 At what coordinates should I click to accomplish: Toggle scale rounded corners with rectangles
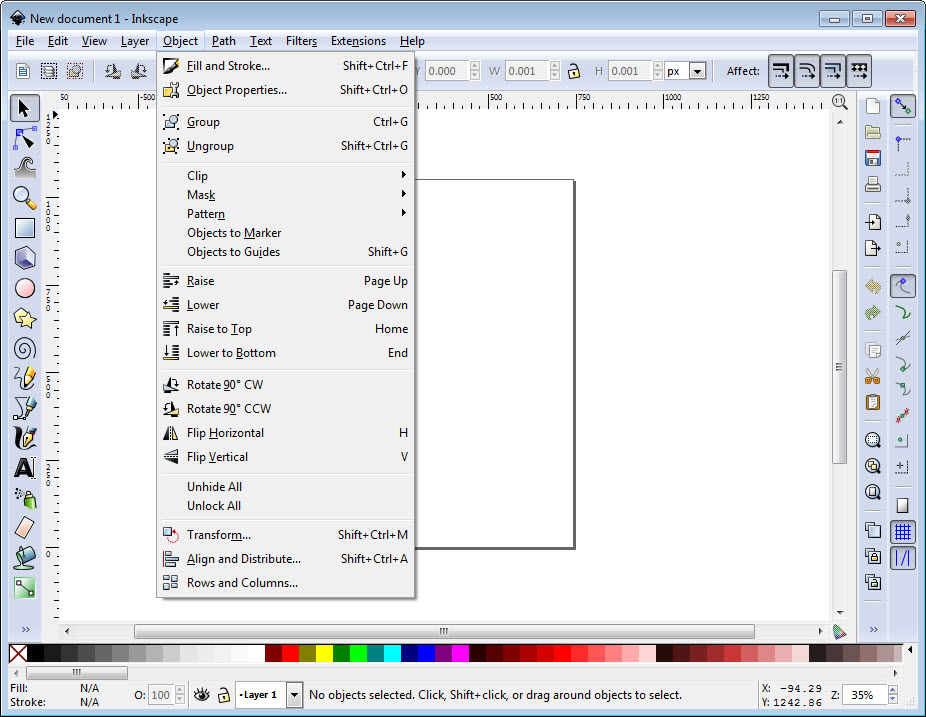click(x=807, y=71)
